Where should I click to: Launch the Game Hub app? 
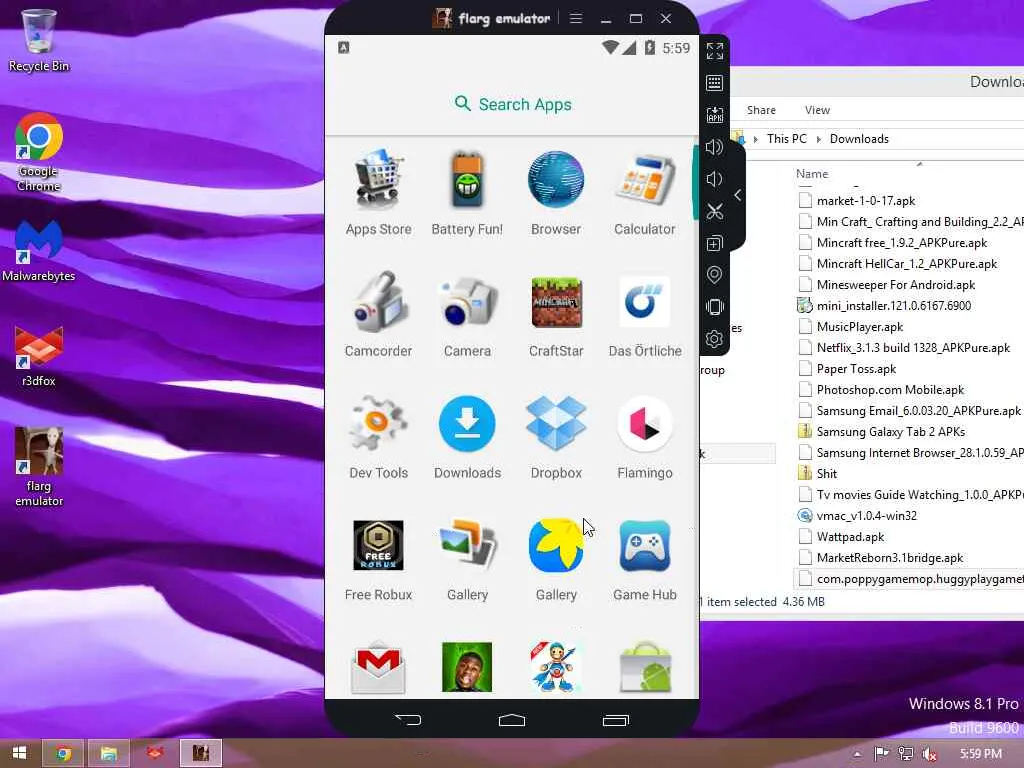pos(645,558)
